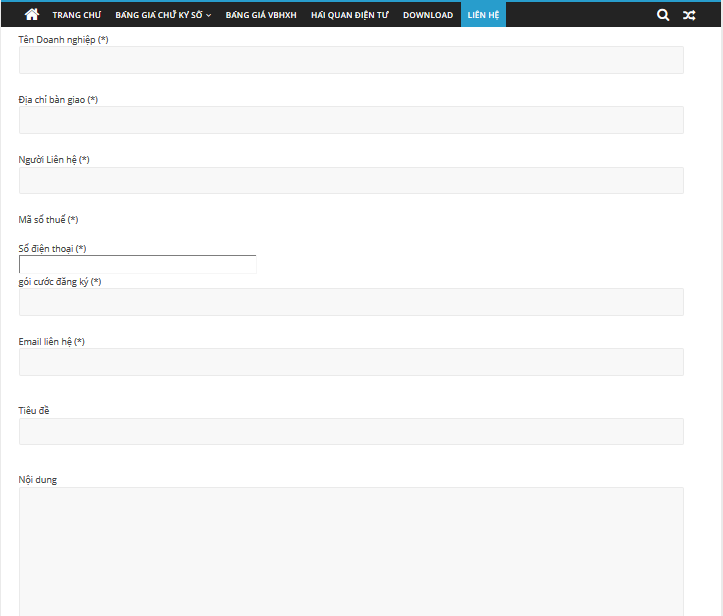Click the home icon in navigation bar

(32, 15)
